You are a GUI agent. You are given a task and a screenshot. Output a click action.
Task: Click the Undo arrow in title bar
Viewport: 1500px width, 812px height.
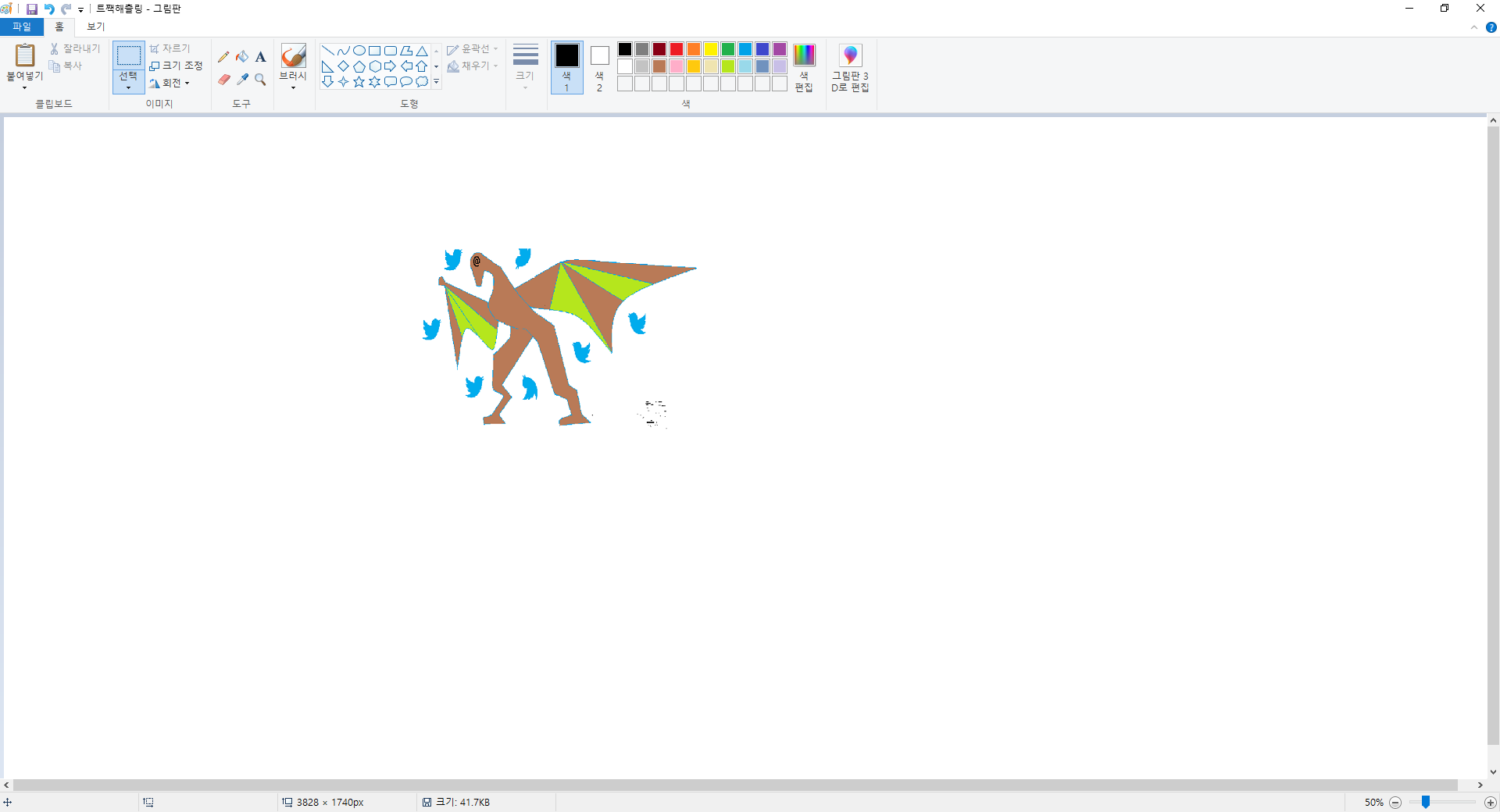(x=49, y=9)
